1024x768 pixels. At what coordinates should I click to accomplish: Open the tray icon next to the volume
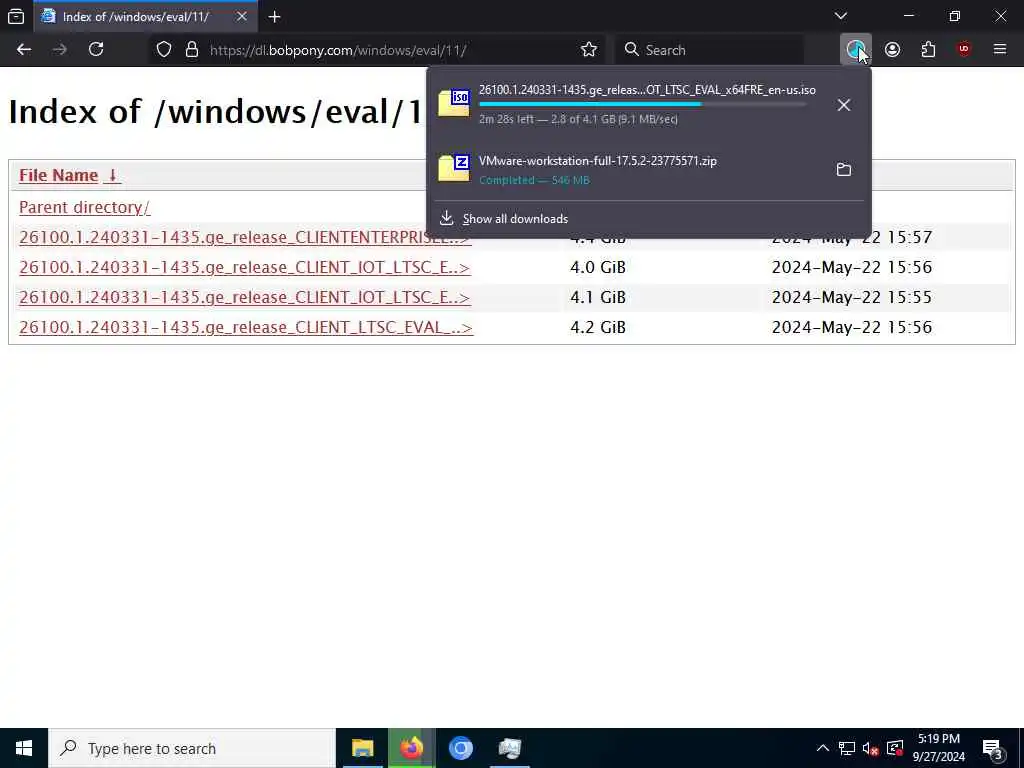coord(895,748)
